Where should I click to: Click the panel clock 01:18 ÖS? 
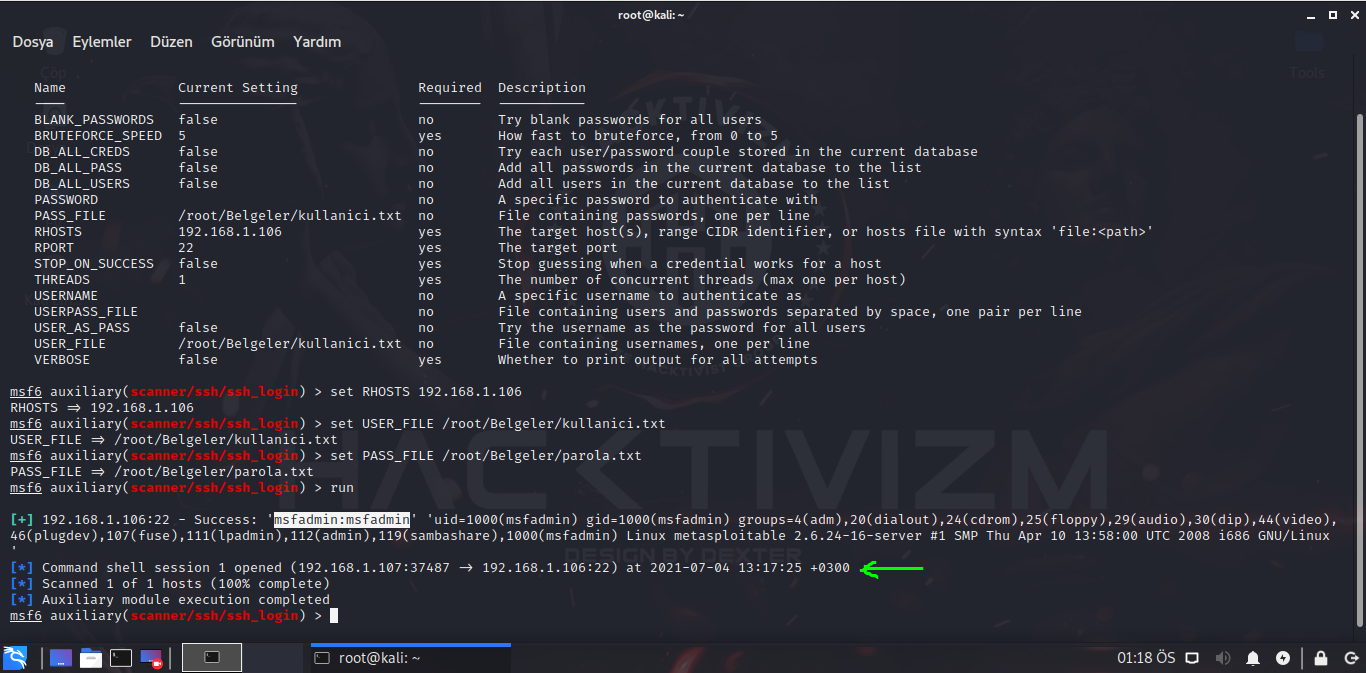(1146, 658)
